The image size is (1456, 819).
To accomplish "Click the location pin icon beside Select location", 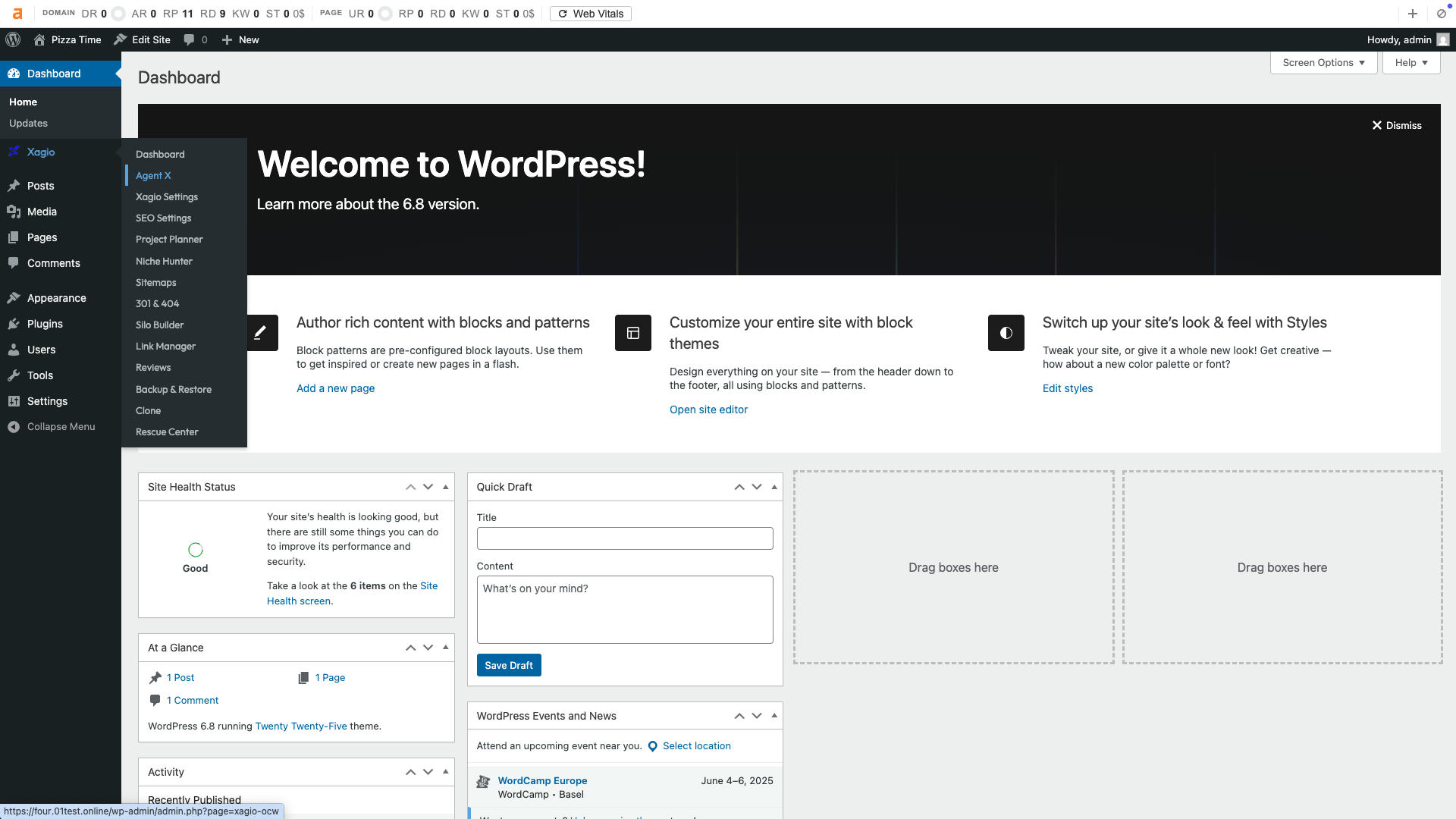I will [x=653, y=746].
